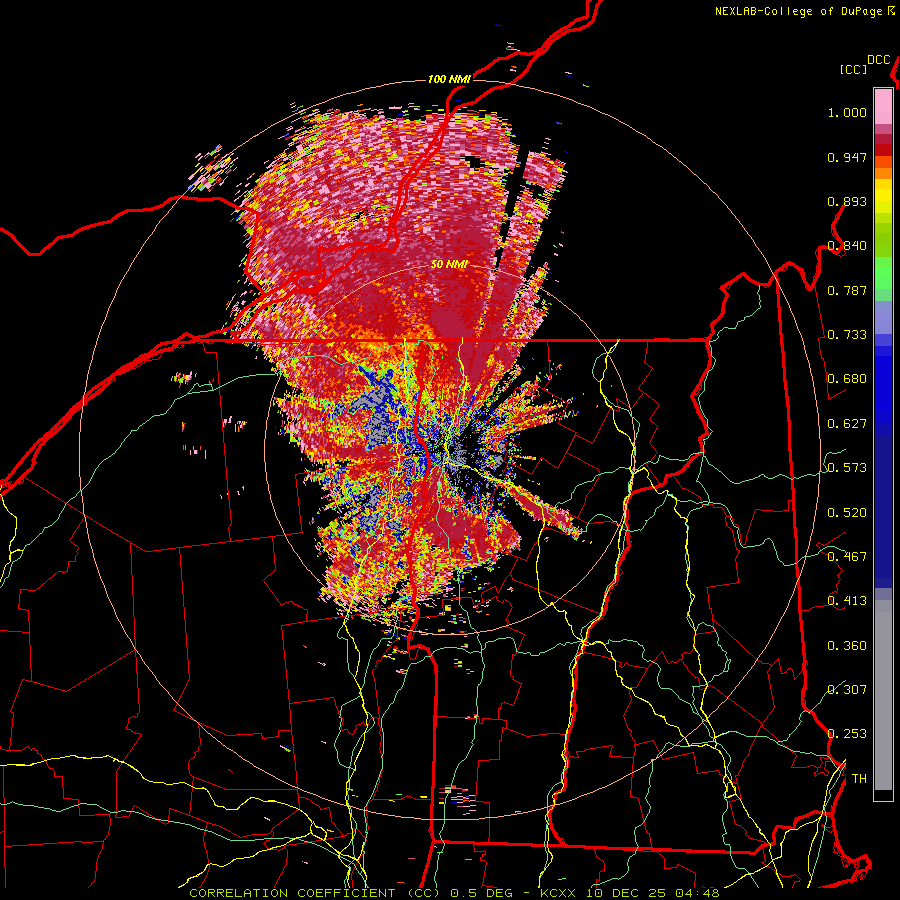Click the [CC] units label
900x900 pixels.
click(x=854, y=69)
